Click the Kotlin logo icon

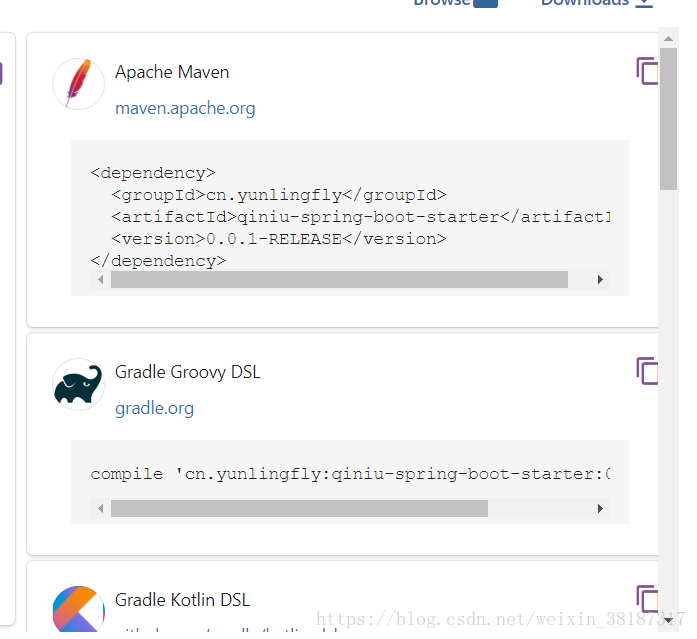click(x=78, y=610)
